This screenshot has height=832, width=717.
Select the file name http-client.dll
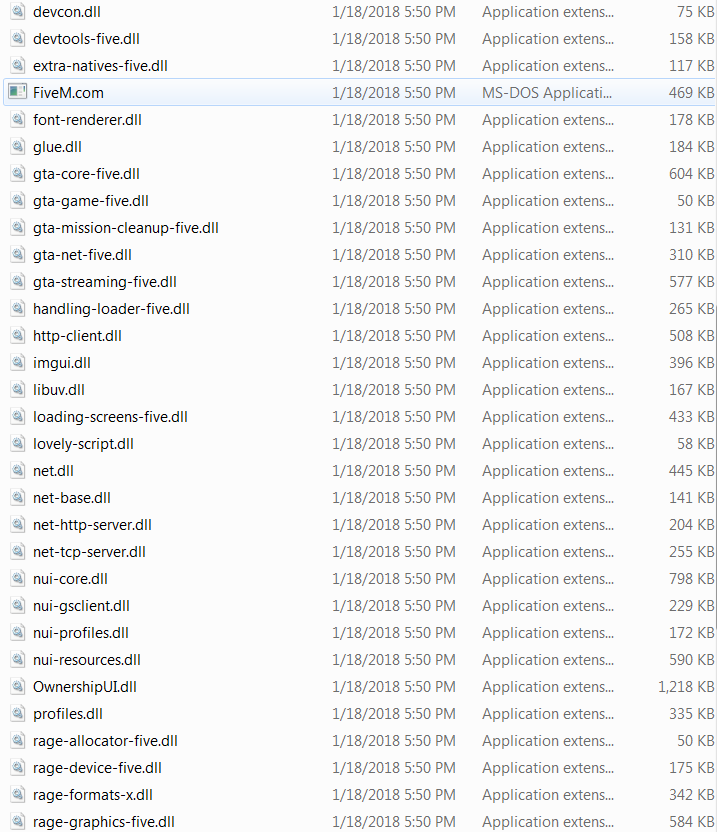77,336
